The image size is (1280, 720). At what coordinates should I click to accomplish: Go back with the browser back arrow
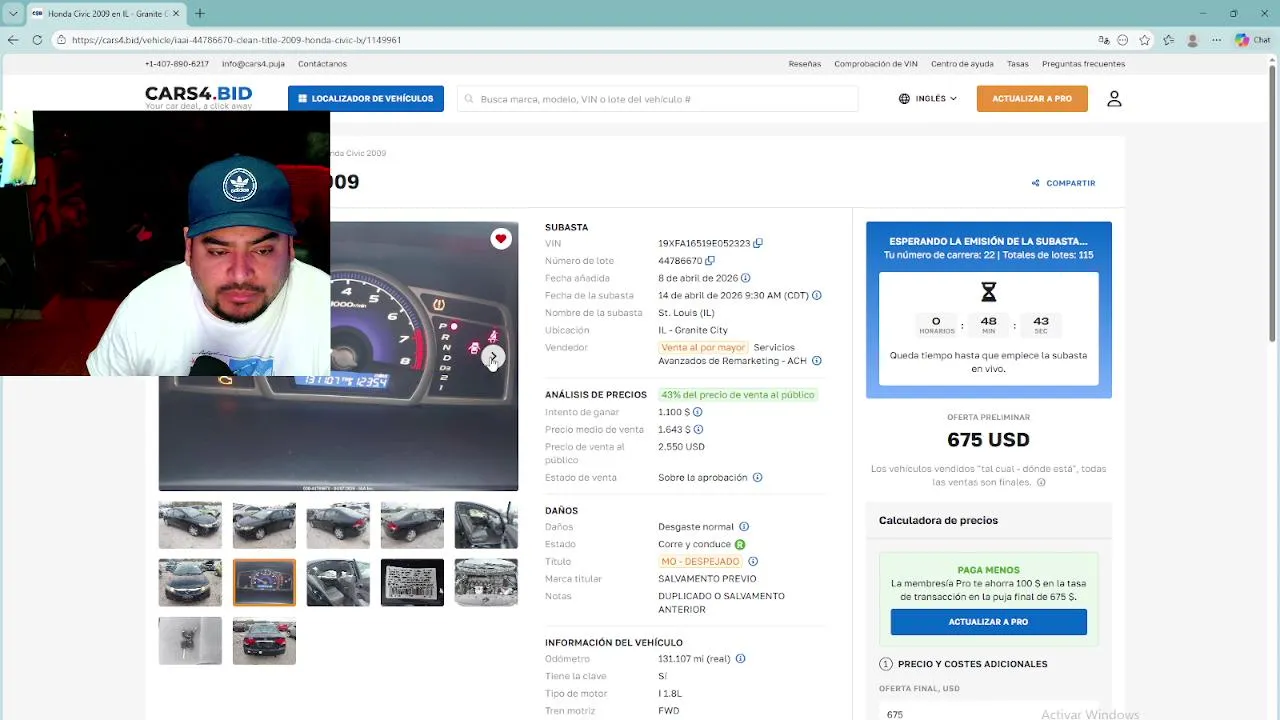[x=12, y=40]
